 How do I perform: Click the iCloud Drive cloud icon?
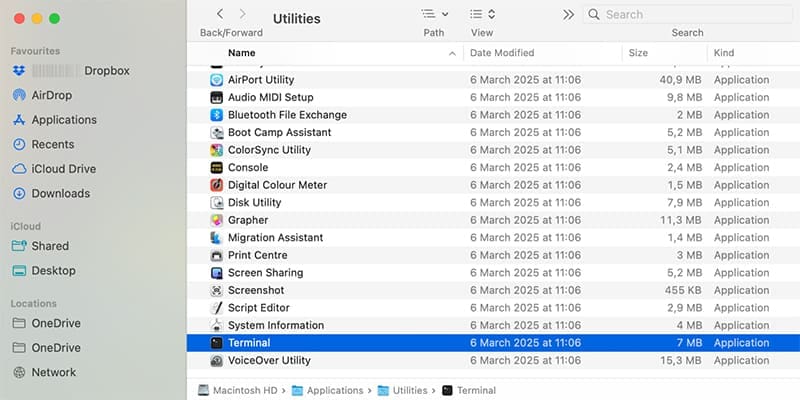19,169
